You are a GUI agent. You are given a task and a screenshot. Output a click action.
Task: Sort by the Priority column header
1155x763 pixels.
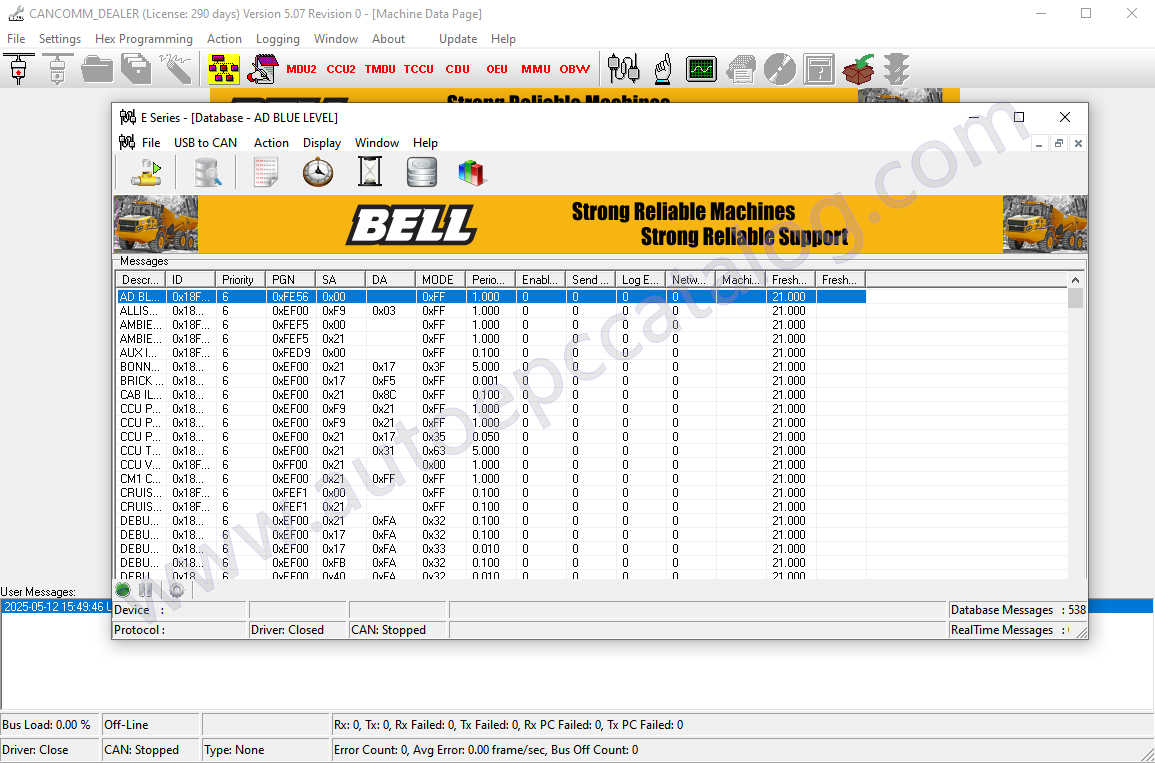point(241,280)
